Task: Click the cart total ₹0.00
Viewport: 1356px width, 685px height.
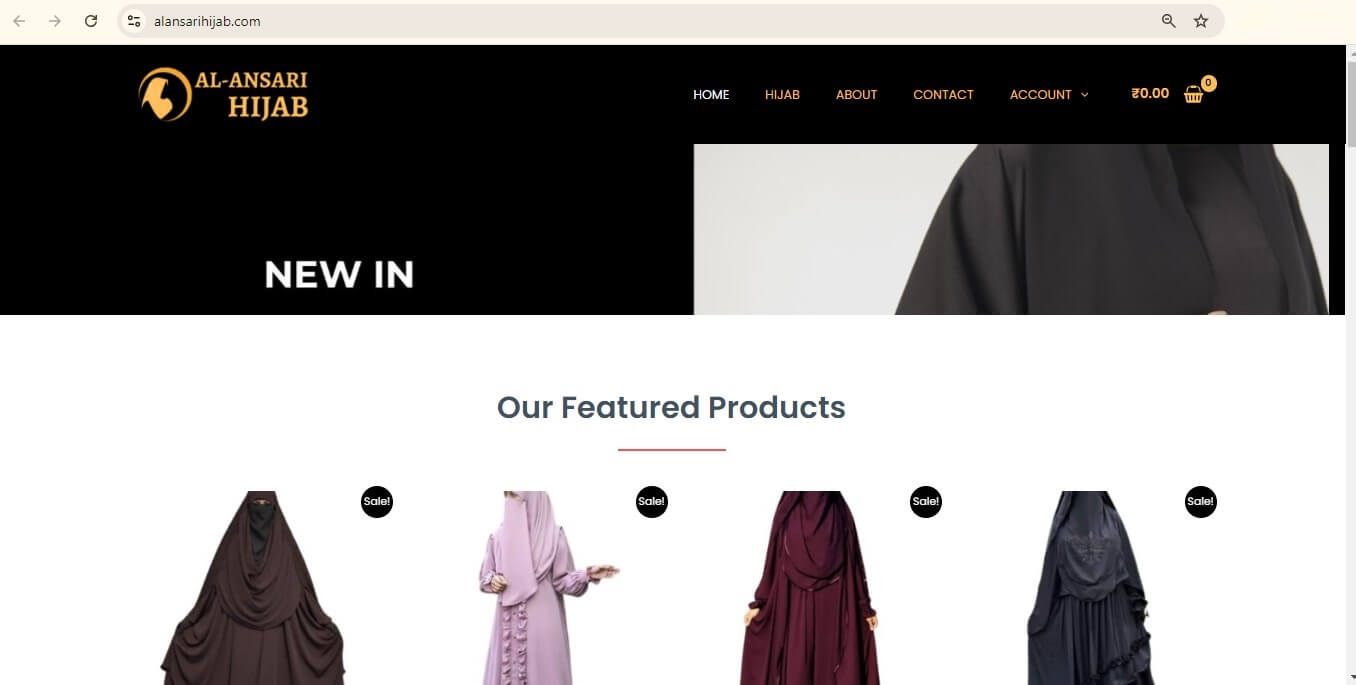Action: (1150, 93)
